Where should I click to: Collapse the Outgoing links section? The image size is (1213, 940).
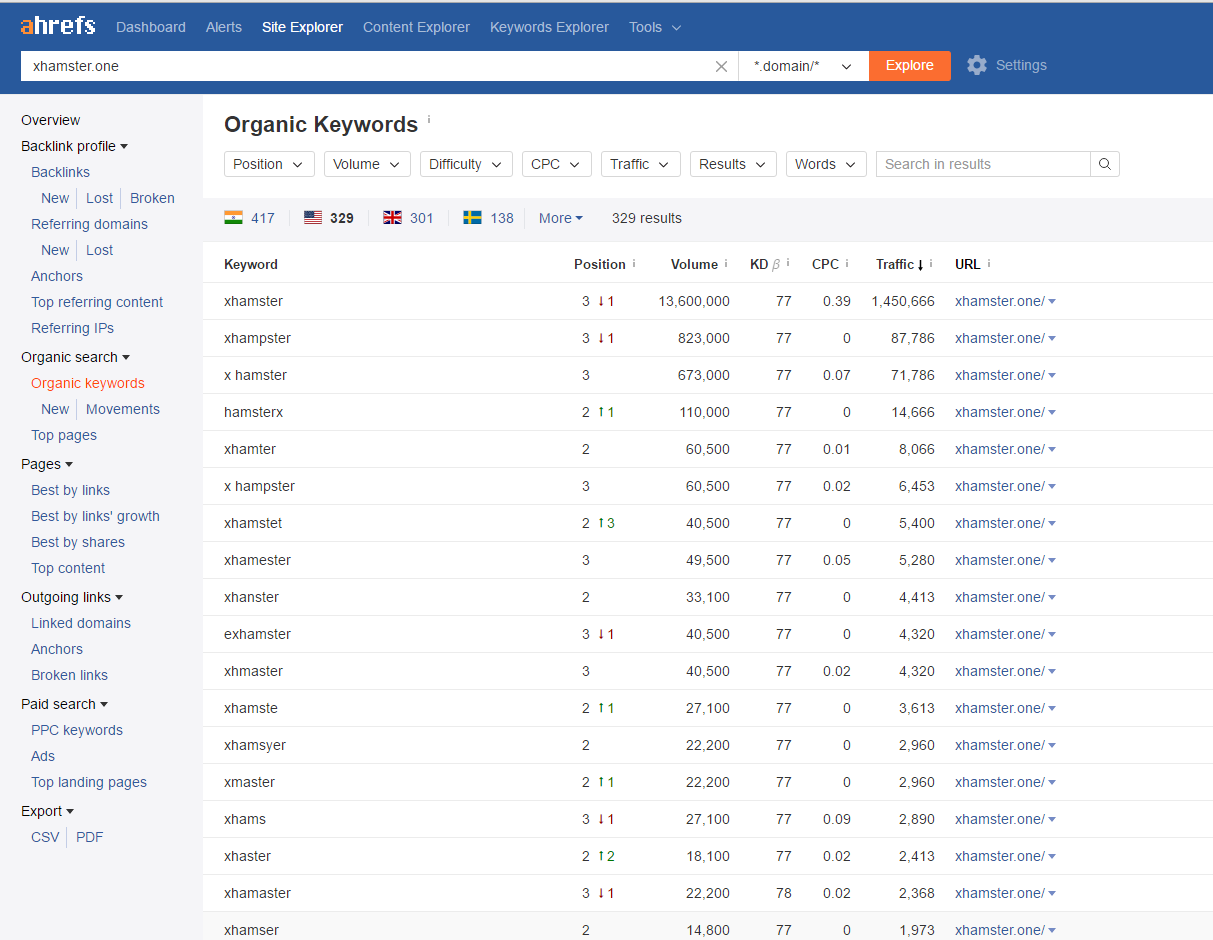[x=72, y=597]
